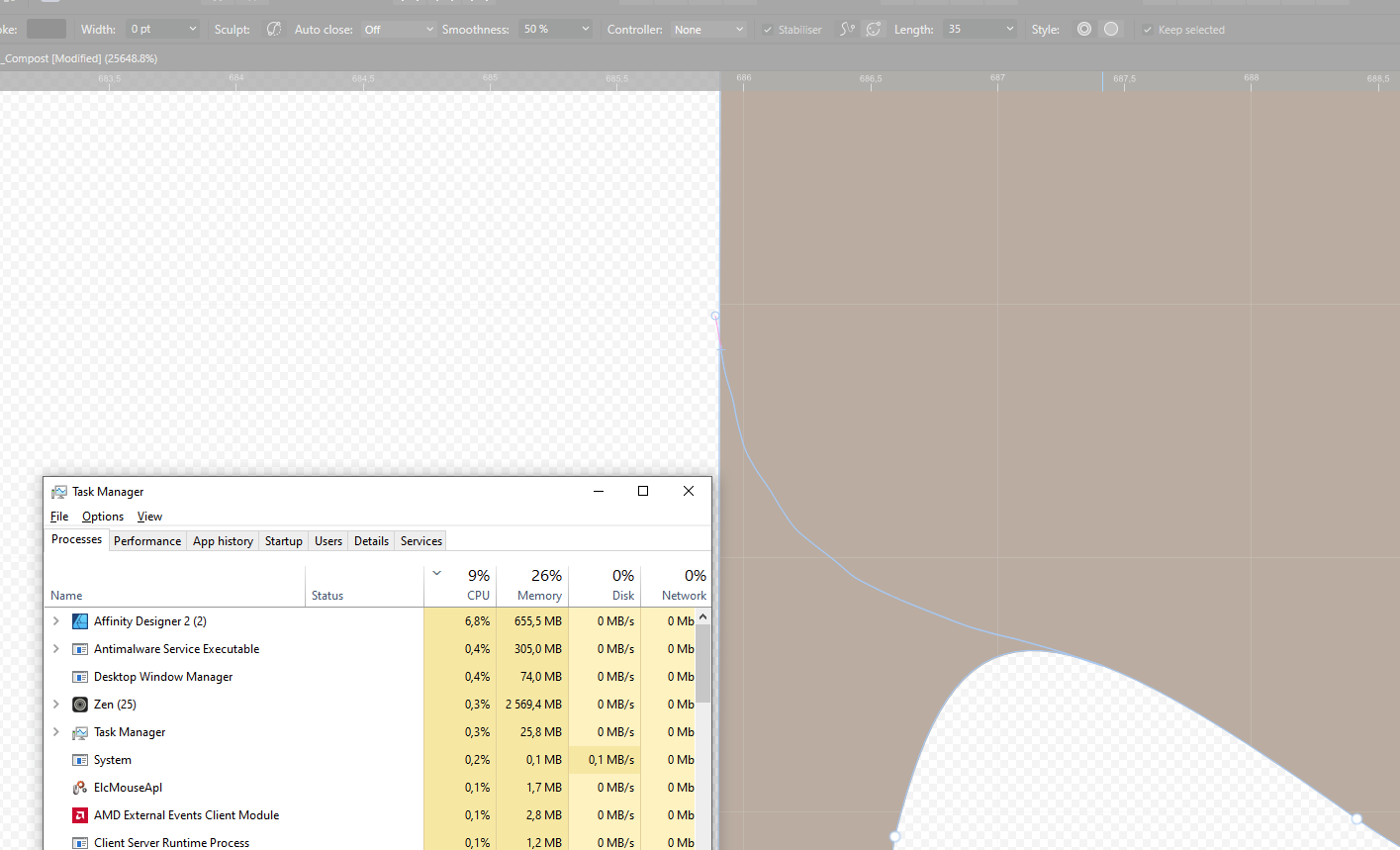Open the Auto close dropdown

pos(398,30)
